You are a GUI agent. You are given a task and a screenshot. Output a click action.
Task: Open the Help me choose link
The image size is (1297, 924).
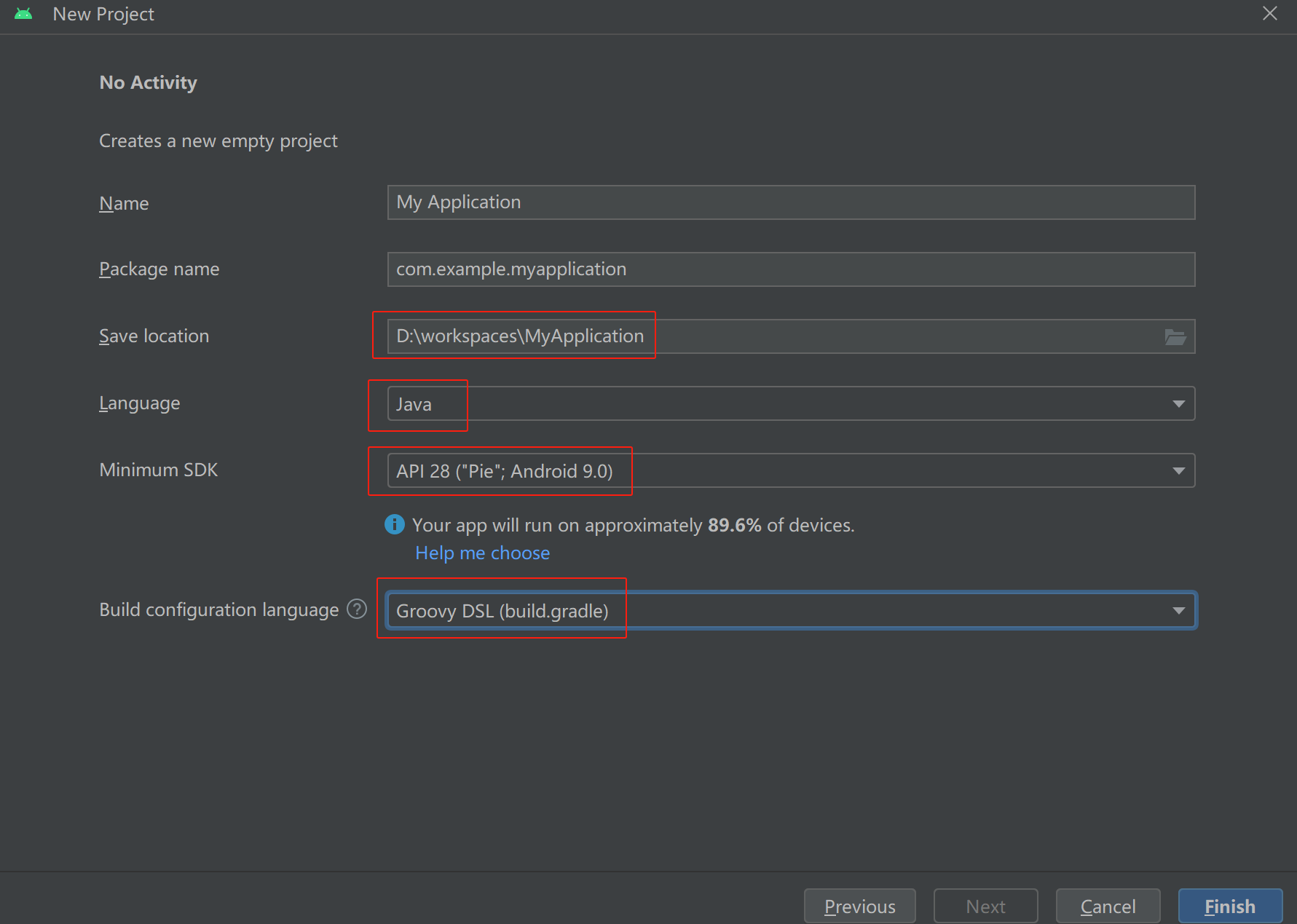(x=482, y=553)
